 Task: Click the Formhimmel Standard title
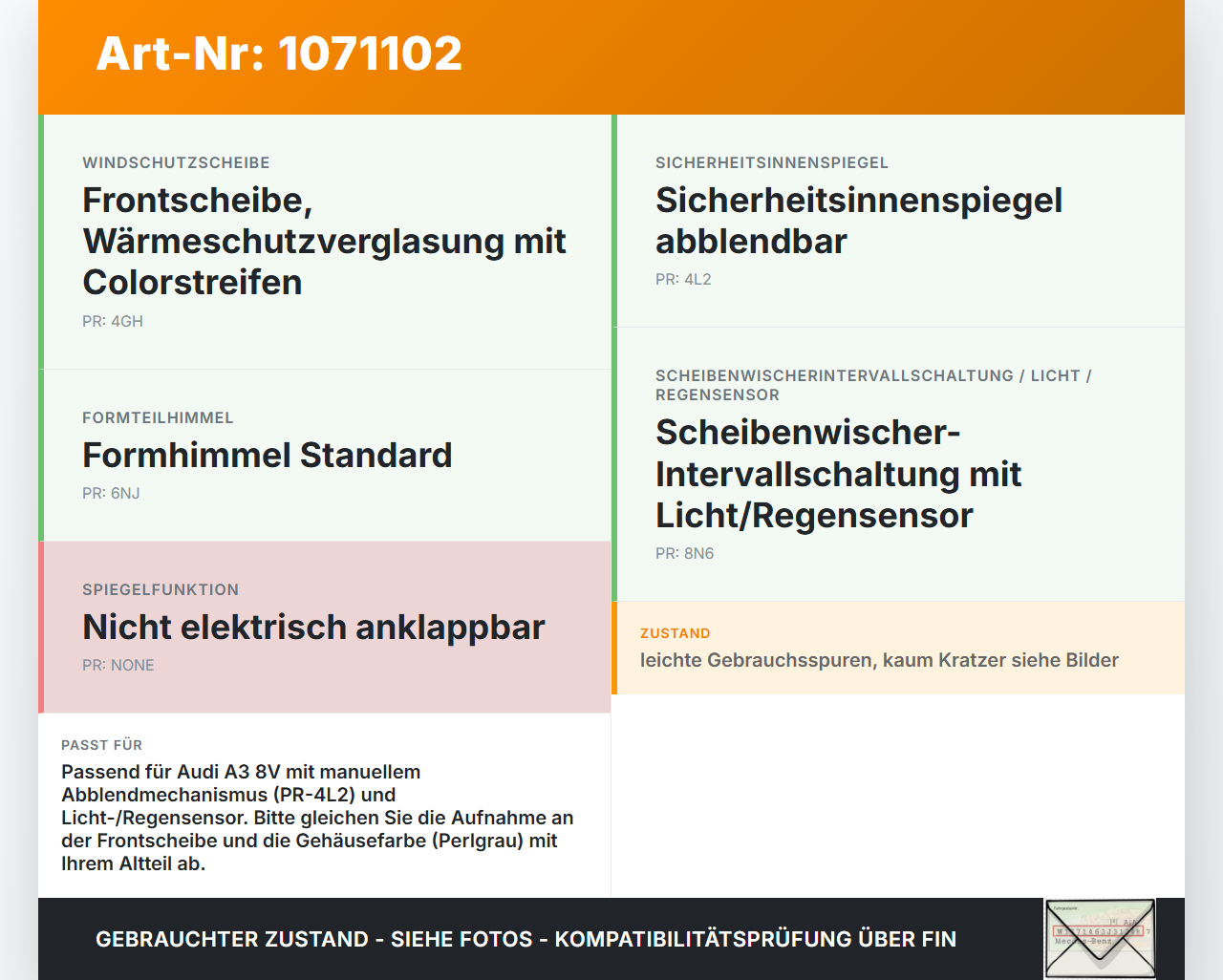pos(268,455)
